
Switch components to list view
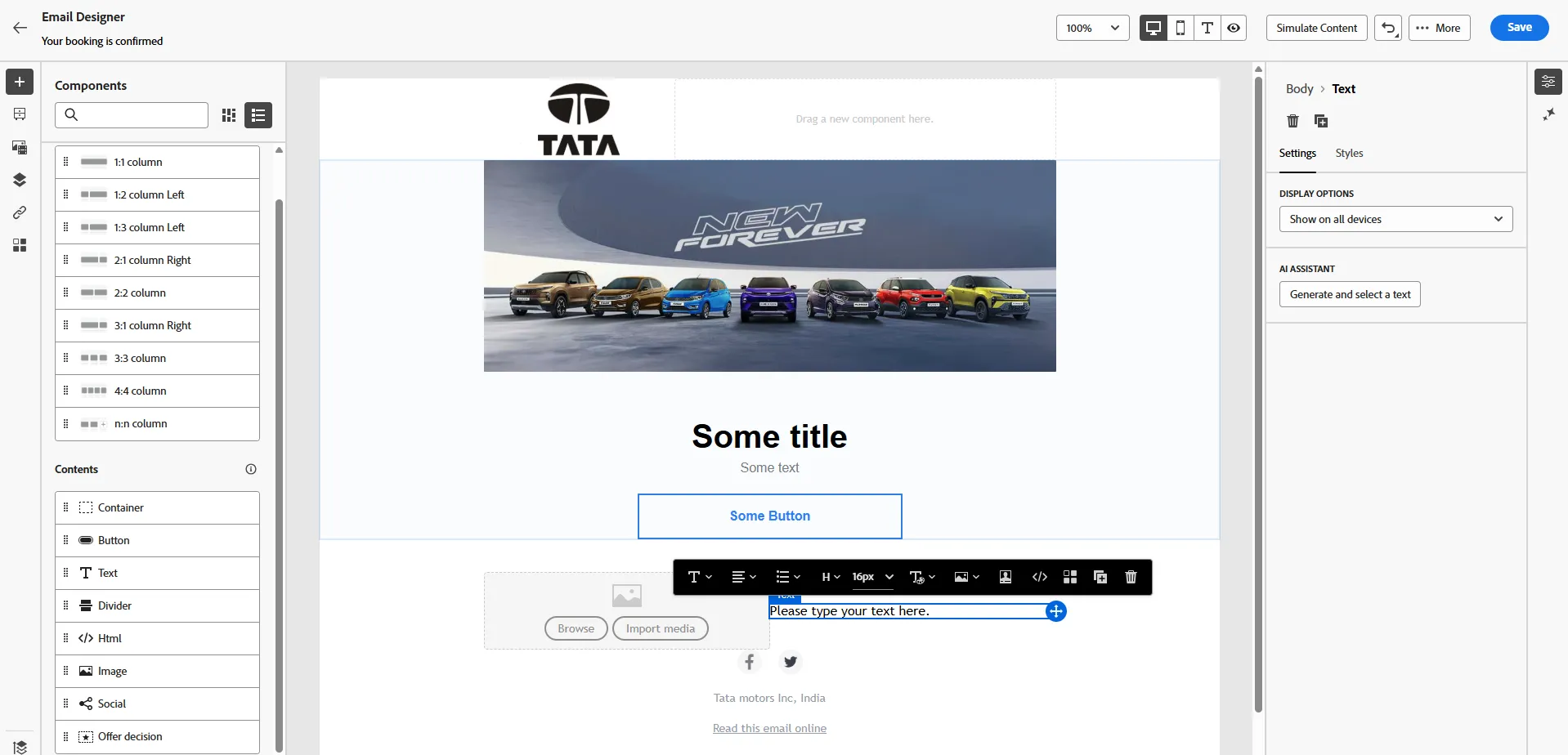click(258, 115)
